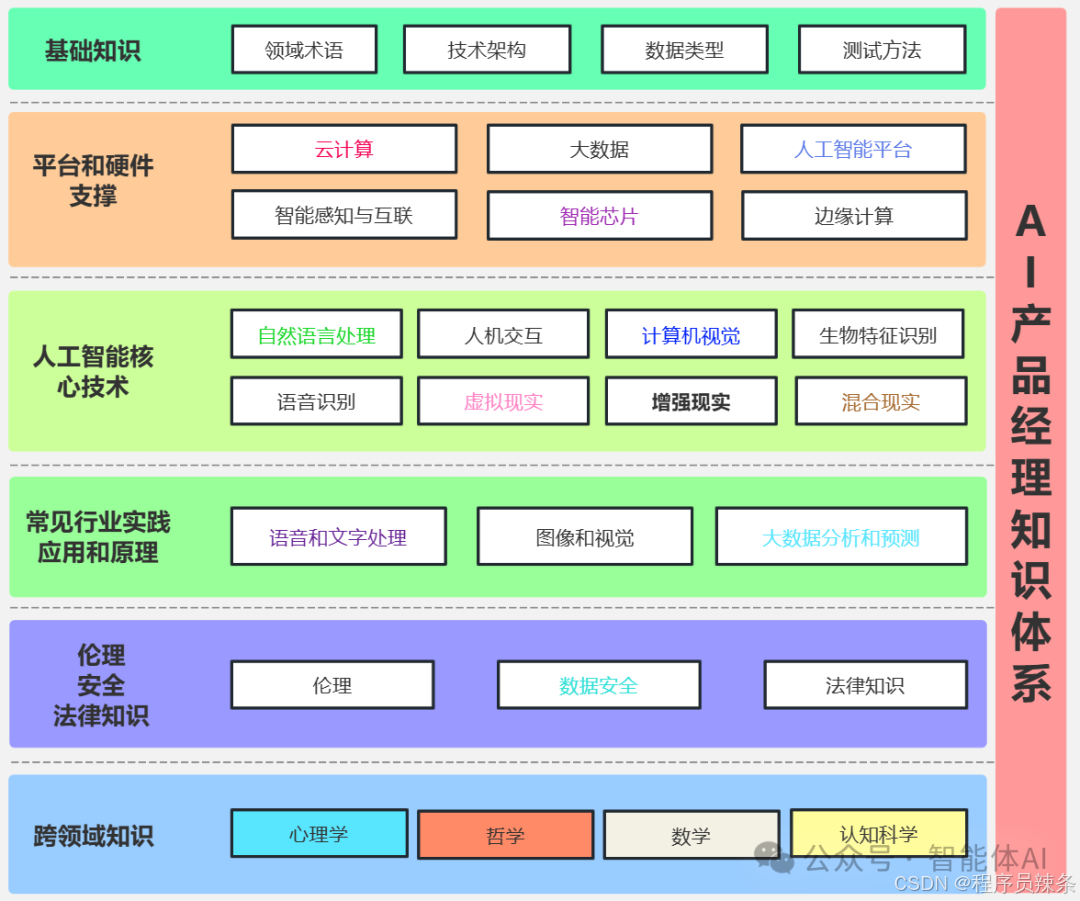
Task: Switch to the 伦理安全法律知识 section
Action: click(101, 685)
